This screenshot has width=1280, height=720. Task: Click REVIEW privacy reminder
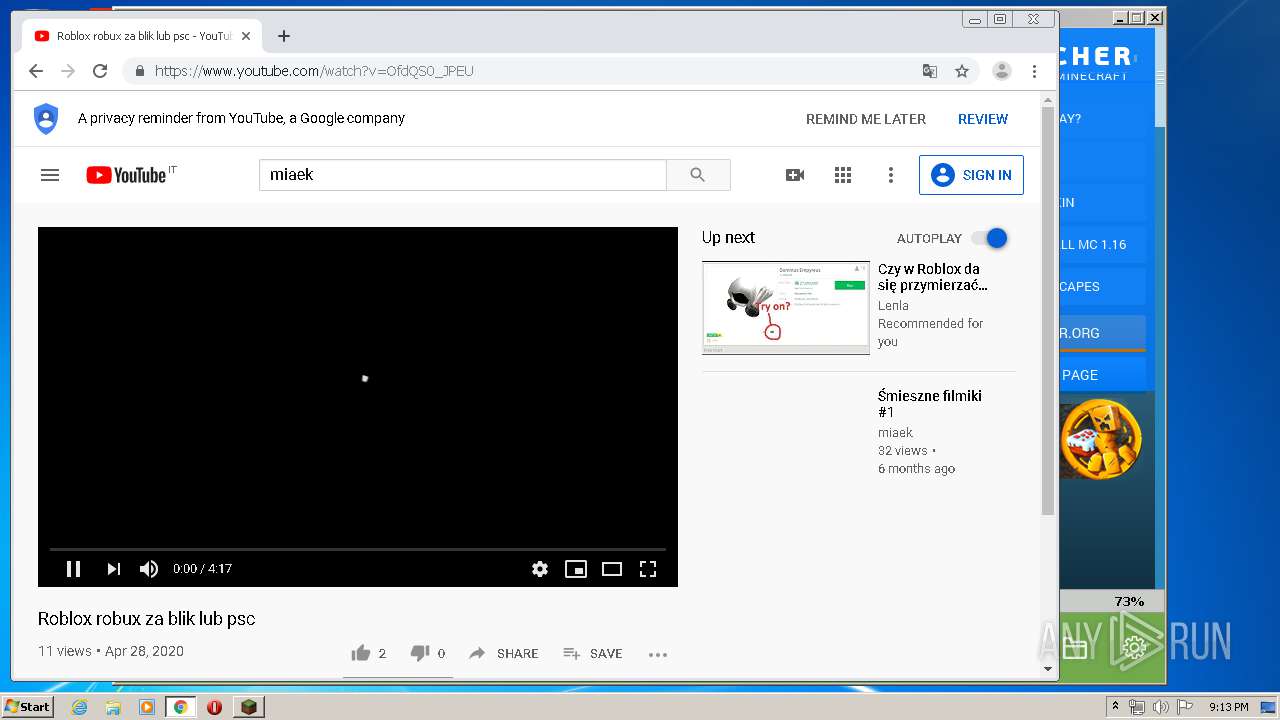(x=983, y=119)
